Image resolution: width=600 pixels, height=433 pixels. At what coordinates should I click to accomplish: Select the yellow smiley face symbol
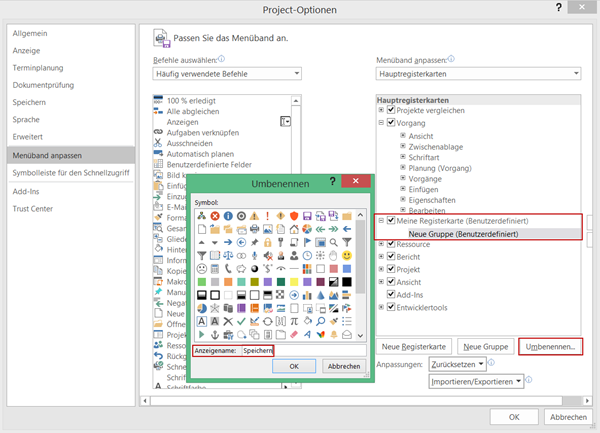pyautogui.click(x=347, y=255)
